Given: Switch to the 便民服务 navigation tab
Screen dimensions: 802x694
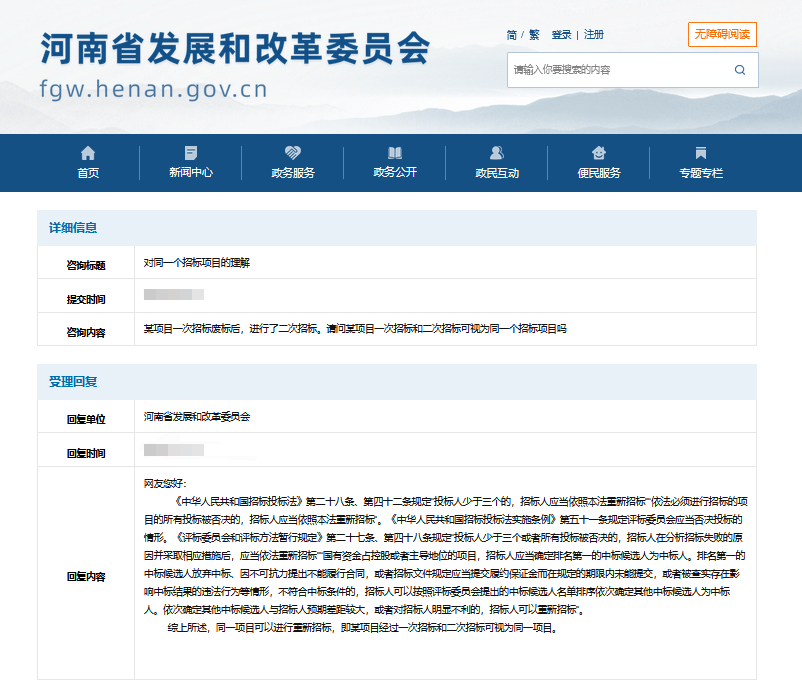Looking at the screenshot, I should point(598,172).
